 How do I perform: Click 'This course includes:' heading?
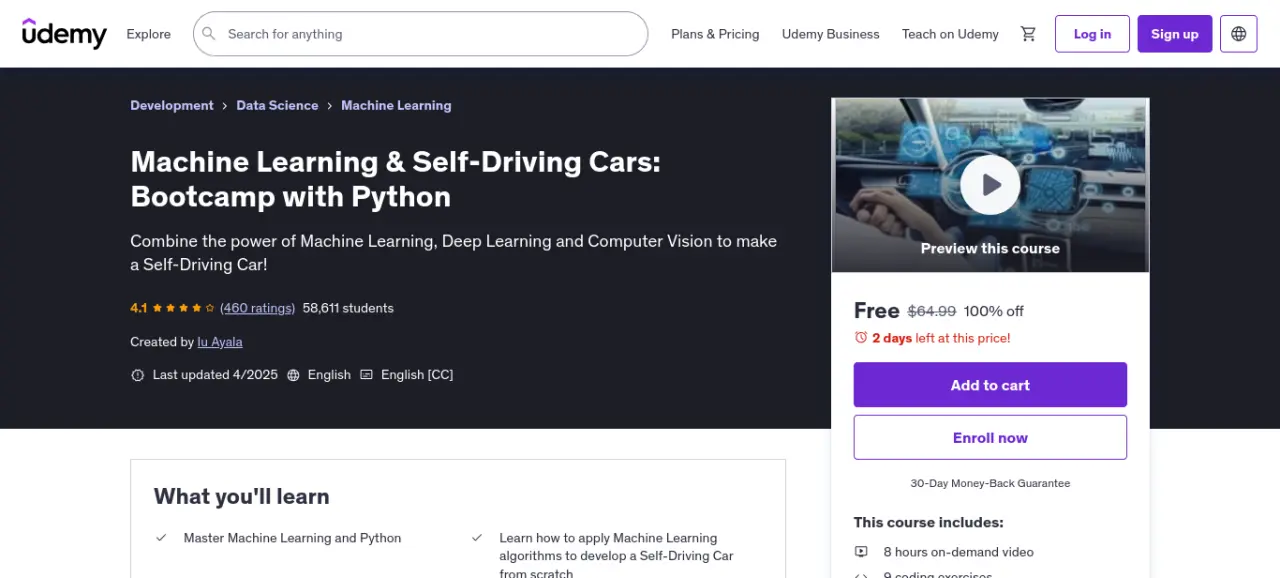[929, 522]
